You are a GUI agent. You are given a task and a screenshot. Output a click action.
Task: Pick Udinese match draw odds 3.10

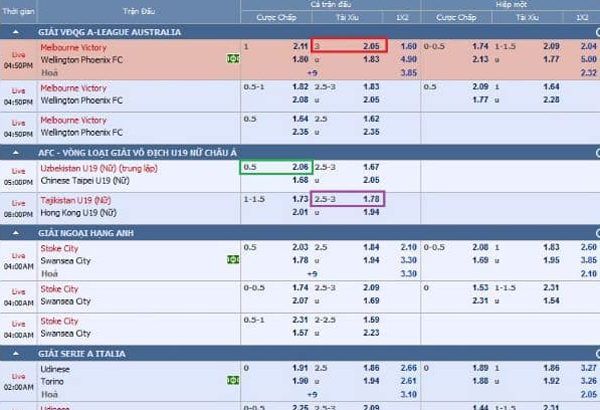(409, 394)
